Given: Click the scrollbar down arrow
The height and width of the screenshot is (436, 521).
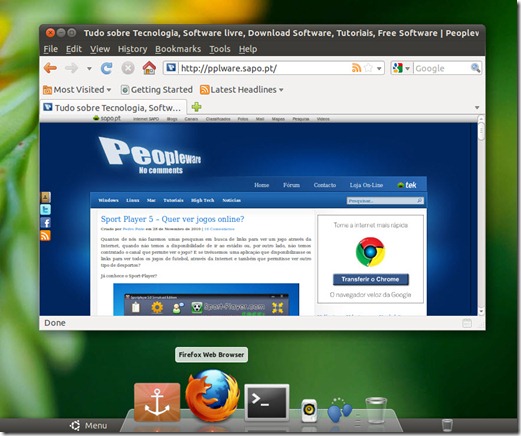Looking at the screenshot, I should click(x=481, y=312).
